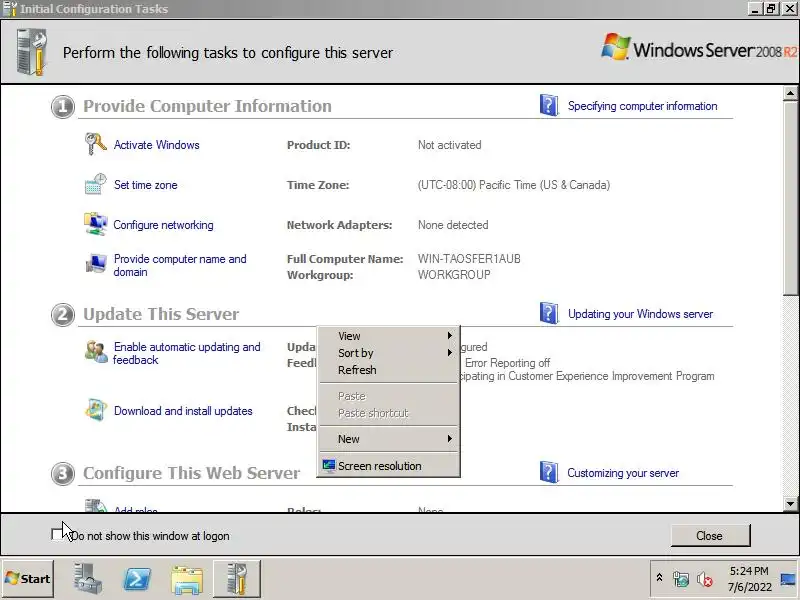Click the scrollbar up arrow

(x=790, y=93)
